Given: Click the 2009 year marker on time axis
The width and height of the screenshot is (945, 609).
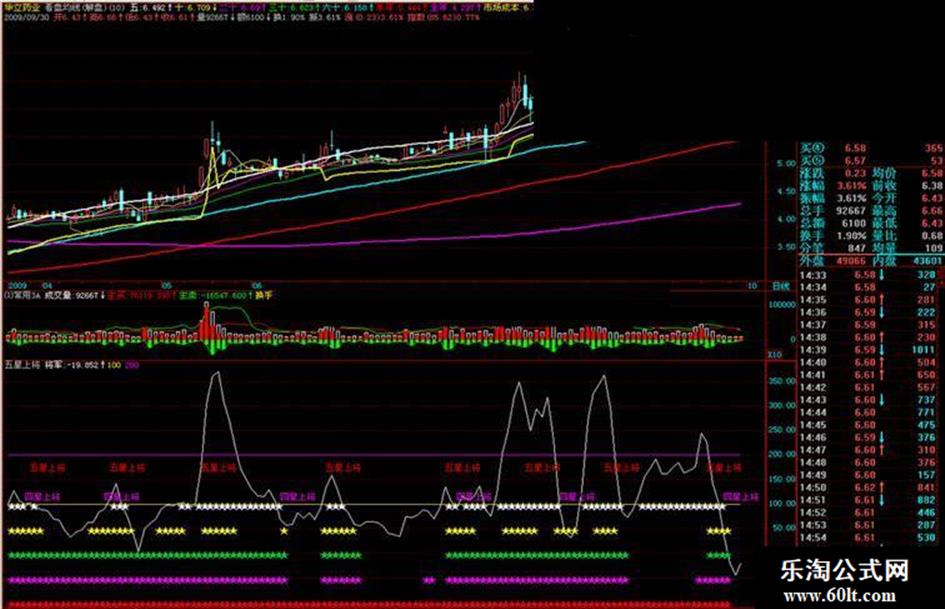Looking at the screenshot, I should click(x=16, y=285).
